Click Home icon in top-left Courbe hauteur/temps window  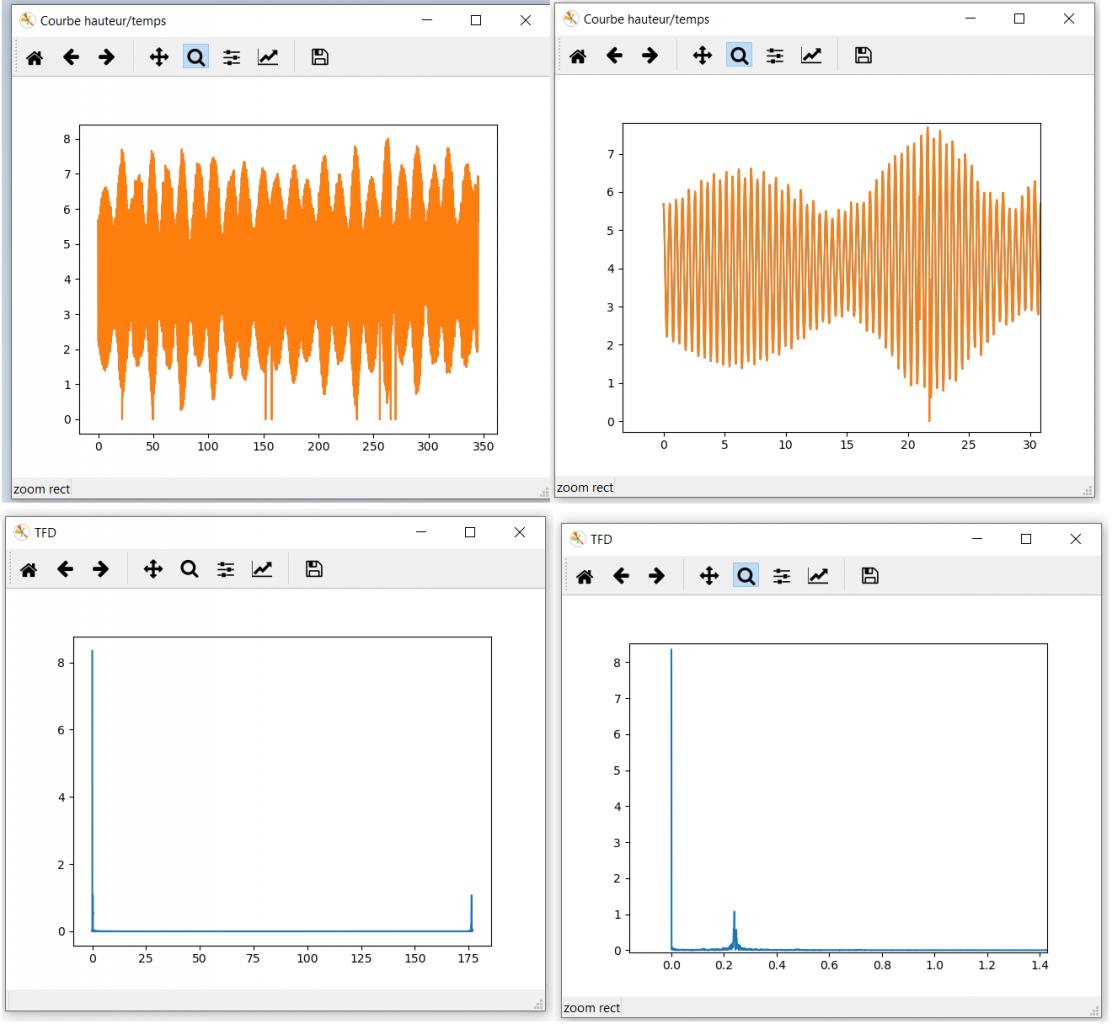(34, 57)
